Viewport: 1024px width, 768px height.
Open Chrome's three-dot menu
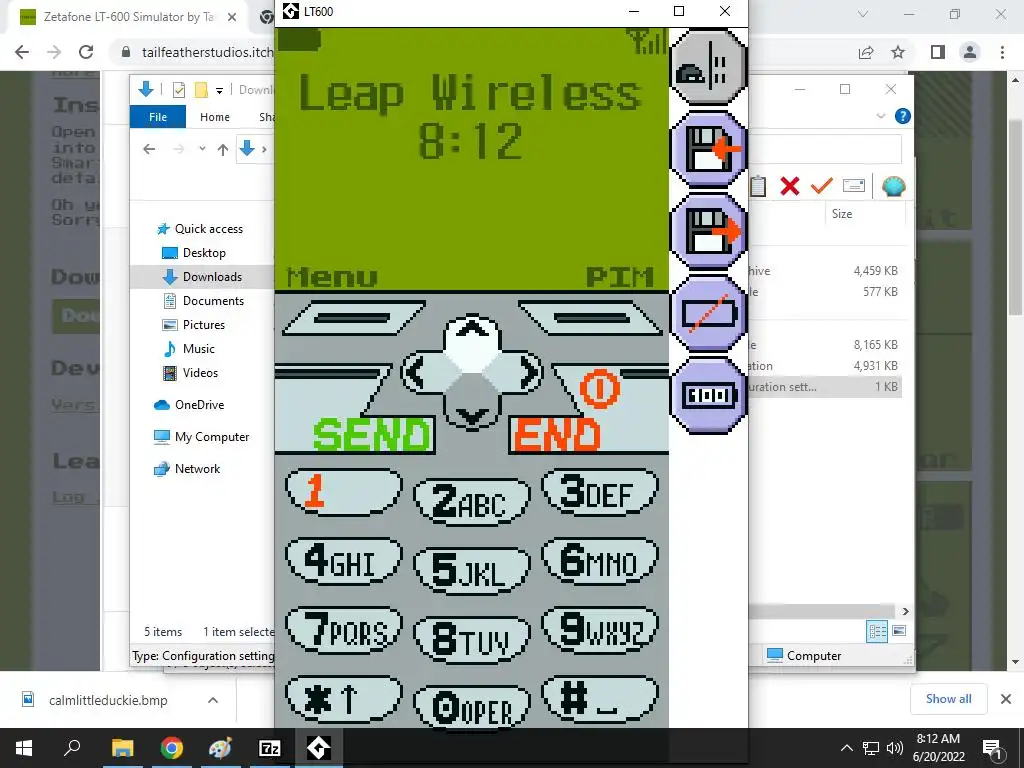(1002, 52)
